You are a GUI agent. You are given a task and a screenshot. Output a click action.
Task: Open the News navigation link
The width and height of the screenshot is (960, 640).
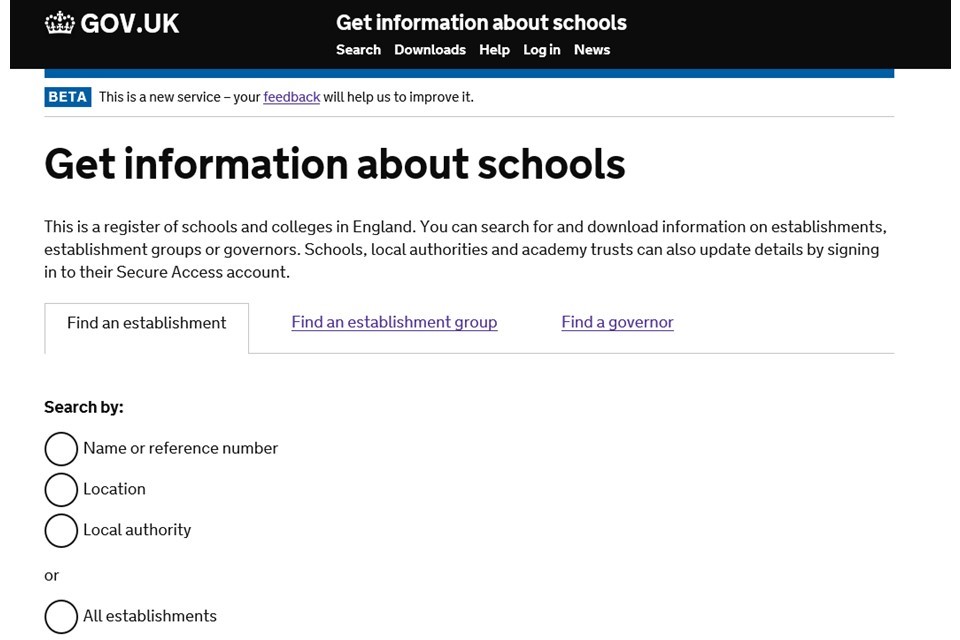[592, 50]
